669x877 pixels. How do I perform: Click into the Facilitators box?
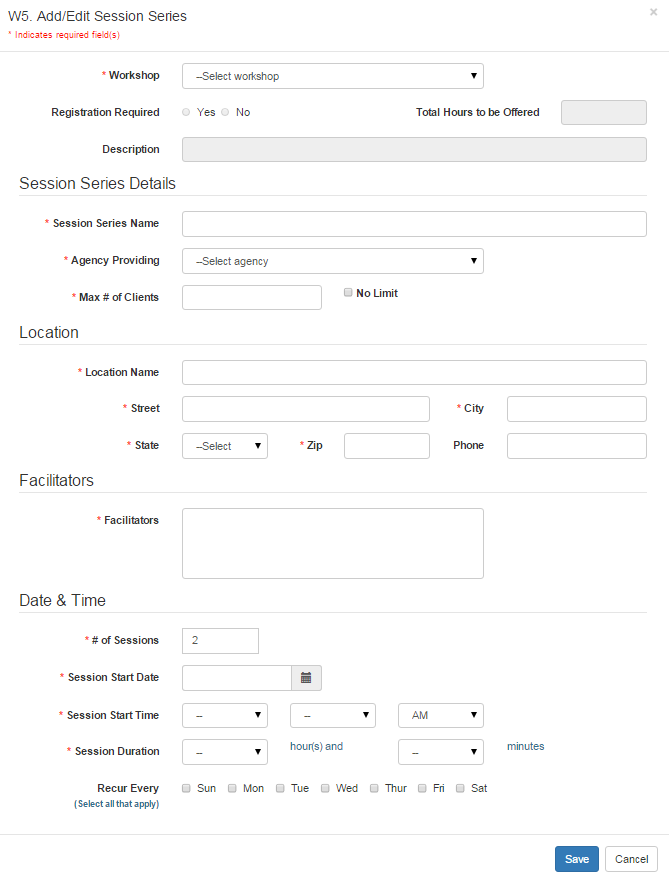coord(332,543)
